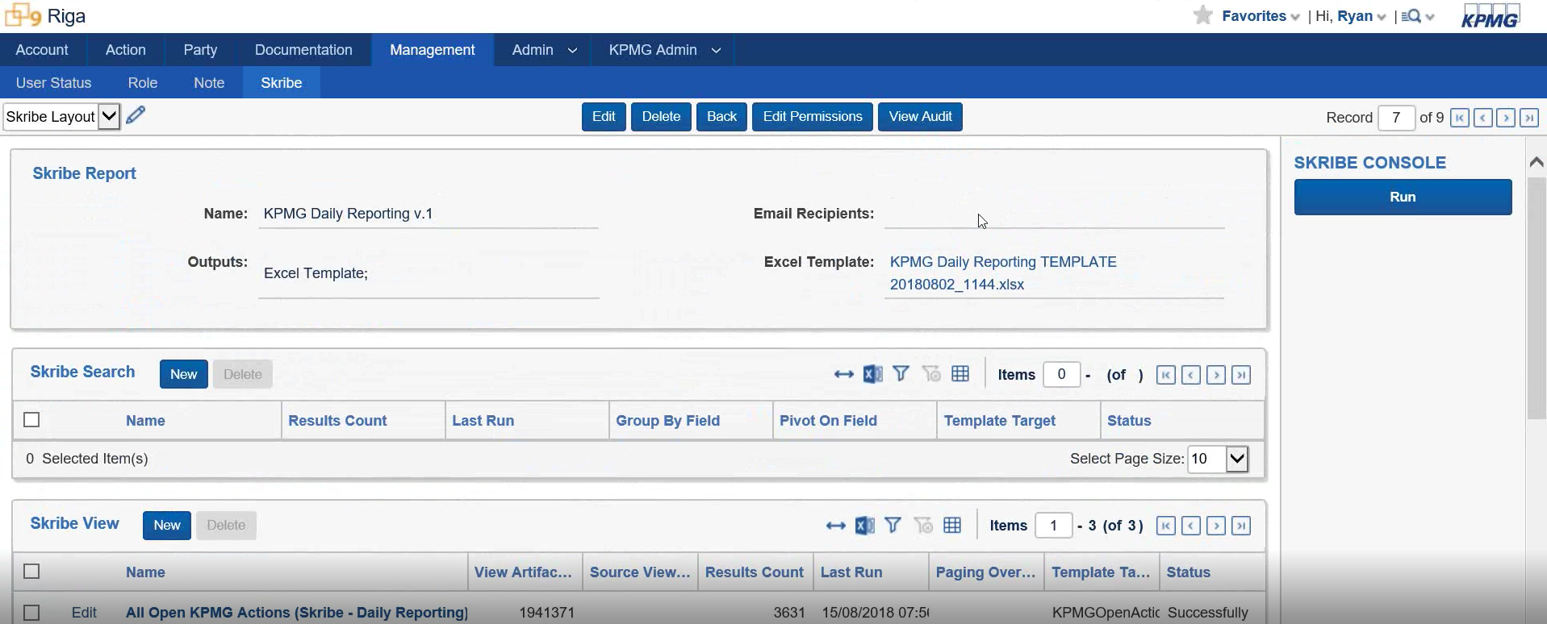
Task: Switch to the User Status sub-tab
Action: pos(54,83)
